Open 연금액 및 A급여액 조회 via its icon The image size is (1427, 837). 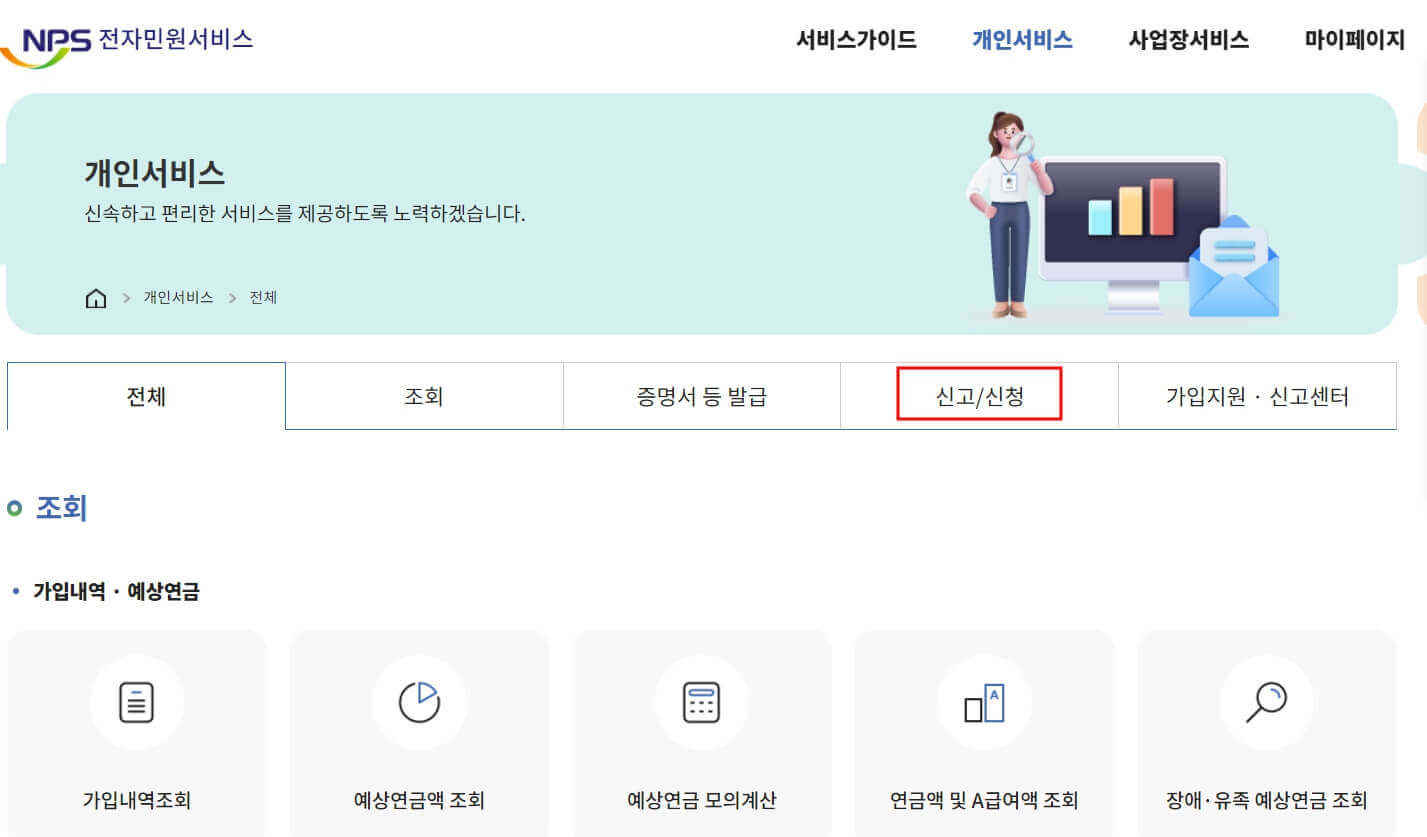pos(984,702)
